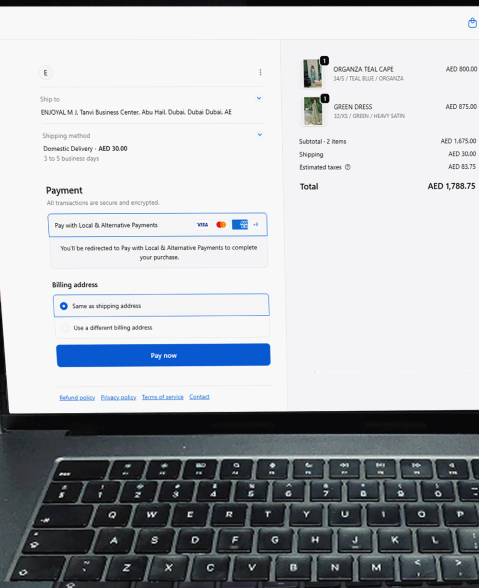Click the total AED 1,788.75 amount
The width and height of the screenshot is (479, 588).
[451, 186]
